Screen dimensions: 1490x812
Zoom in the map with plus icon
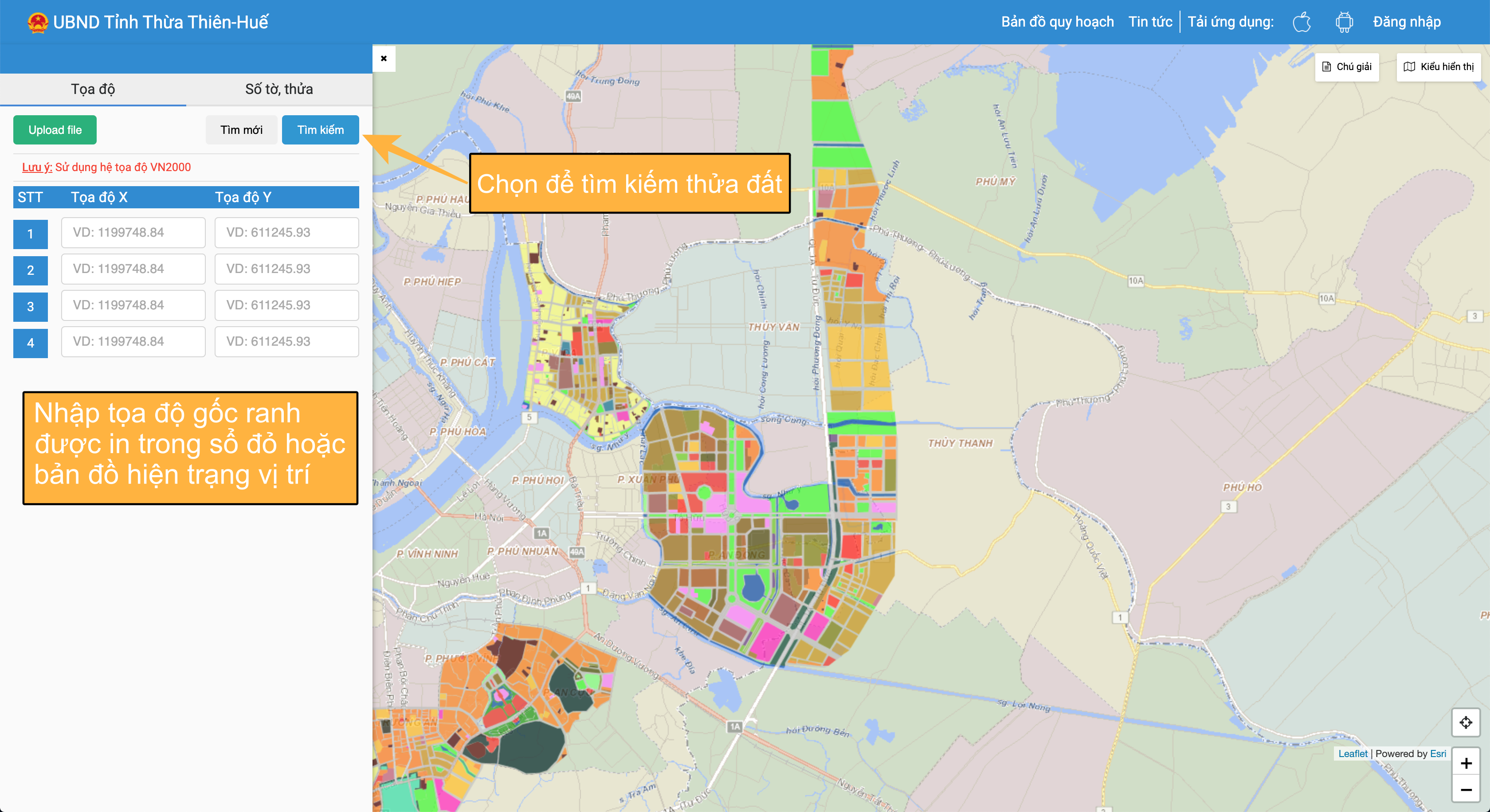(1466, 763)
